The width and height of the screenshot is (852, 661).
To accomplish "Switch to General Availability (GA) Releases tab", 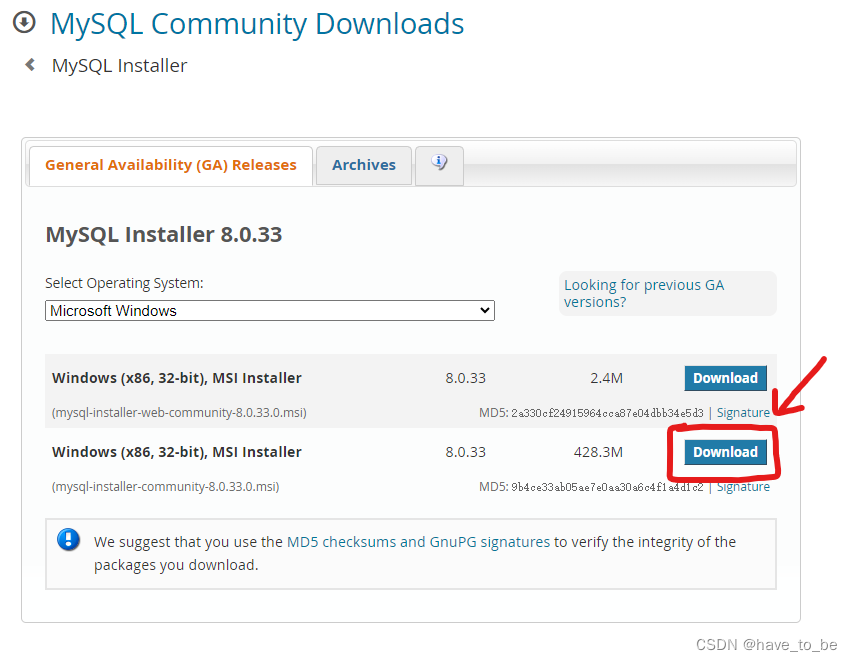I will point(171,165).
